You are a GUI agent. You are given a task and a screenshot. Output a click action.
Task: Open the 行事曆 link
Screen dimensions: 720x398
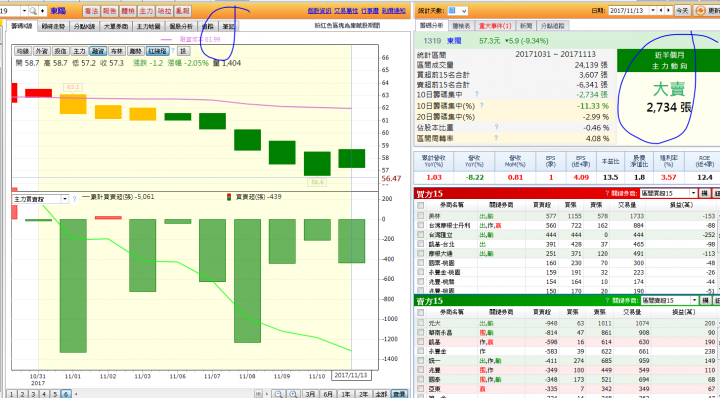pyautogui.click(x=370, y=11)
